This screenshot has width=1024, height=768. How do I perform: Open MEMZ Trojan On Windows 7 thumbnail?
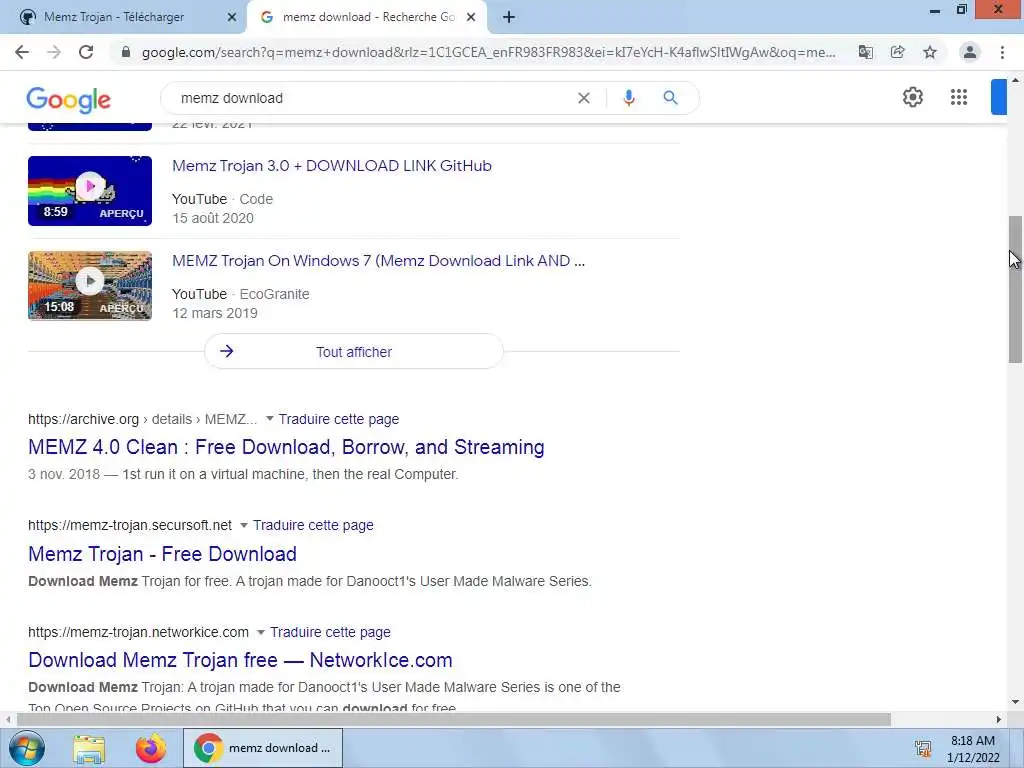(x=90, y=286)
